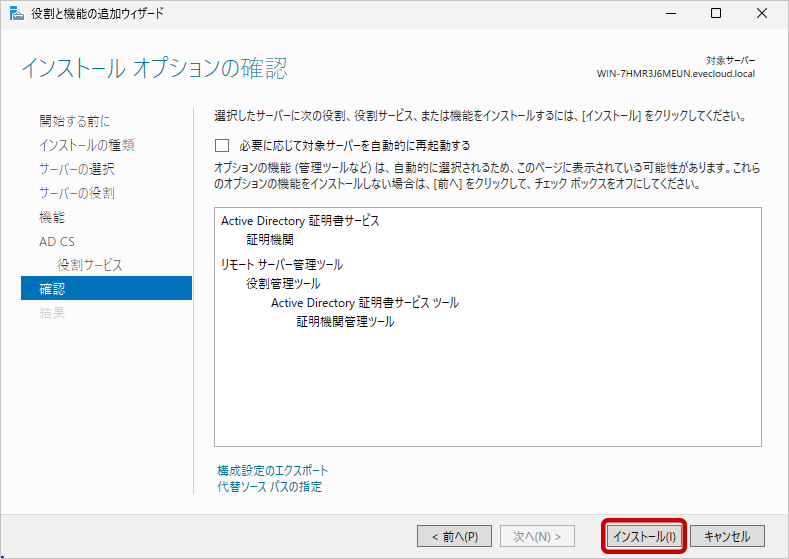
Task: Select Active Directory 証明書サービス in the list
Action: click(x=300, y=221)
